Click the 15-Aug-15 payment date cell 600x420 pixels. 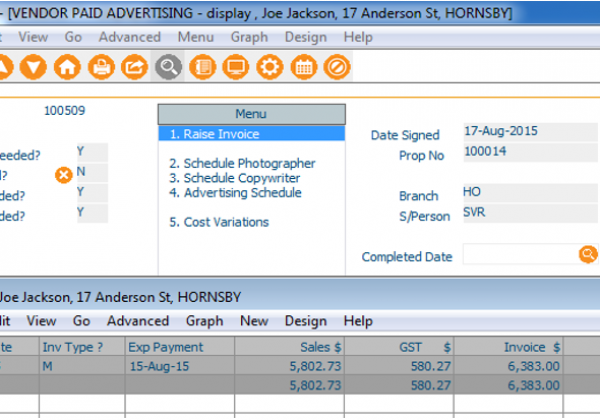click(x=179, y=366)
